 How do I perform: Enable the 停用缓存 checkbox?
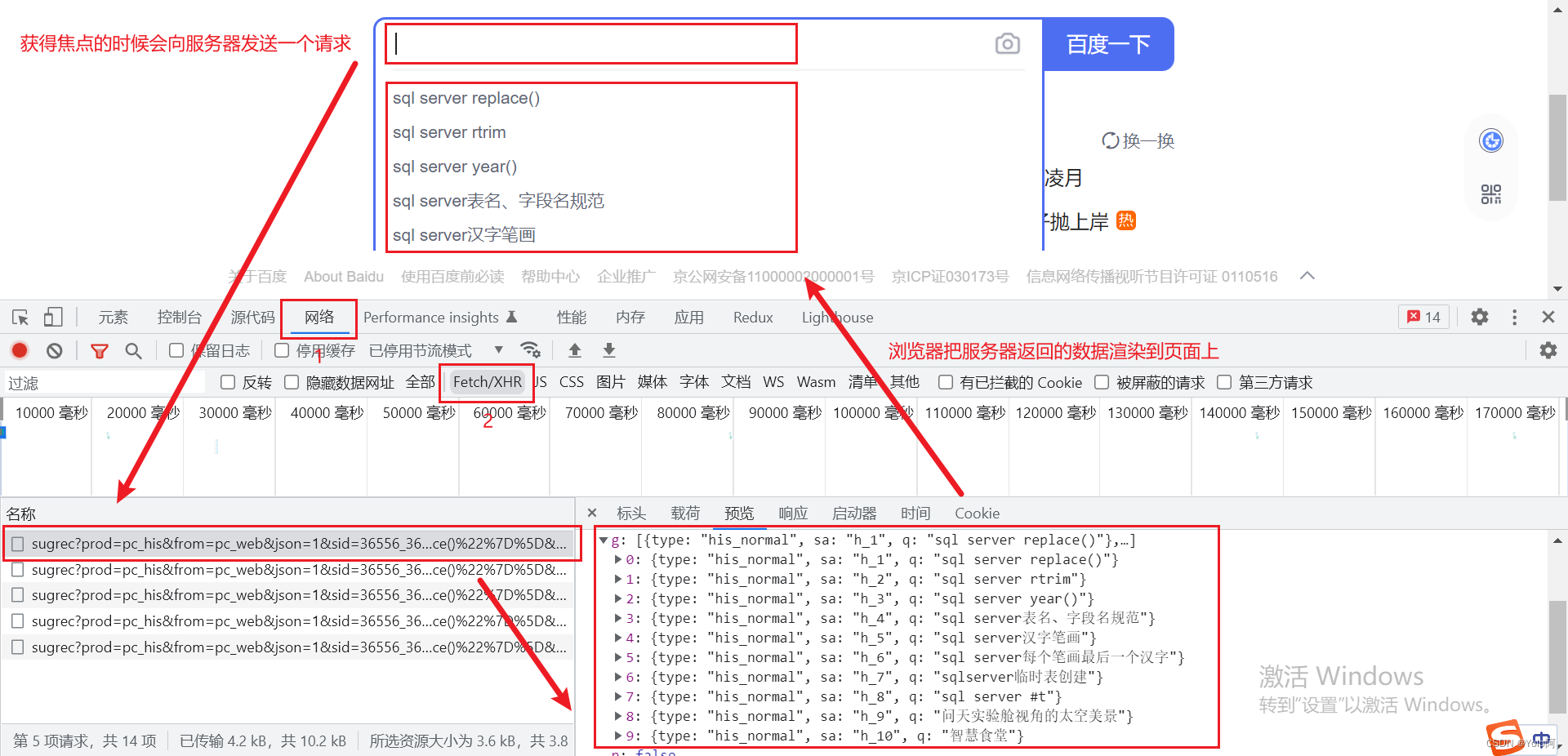(282, 350)
